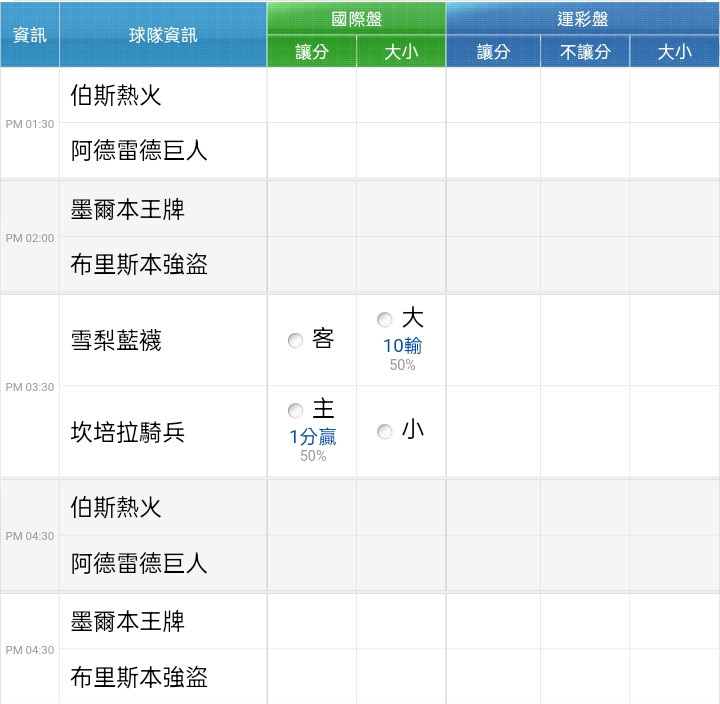Image resolution: width=720 pixels, height=704 pixels.
Task: Click 布里斯本強盜 in the PM 02:00 match
Action: (x=139, y=264)
